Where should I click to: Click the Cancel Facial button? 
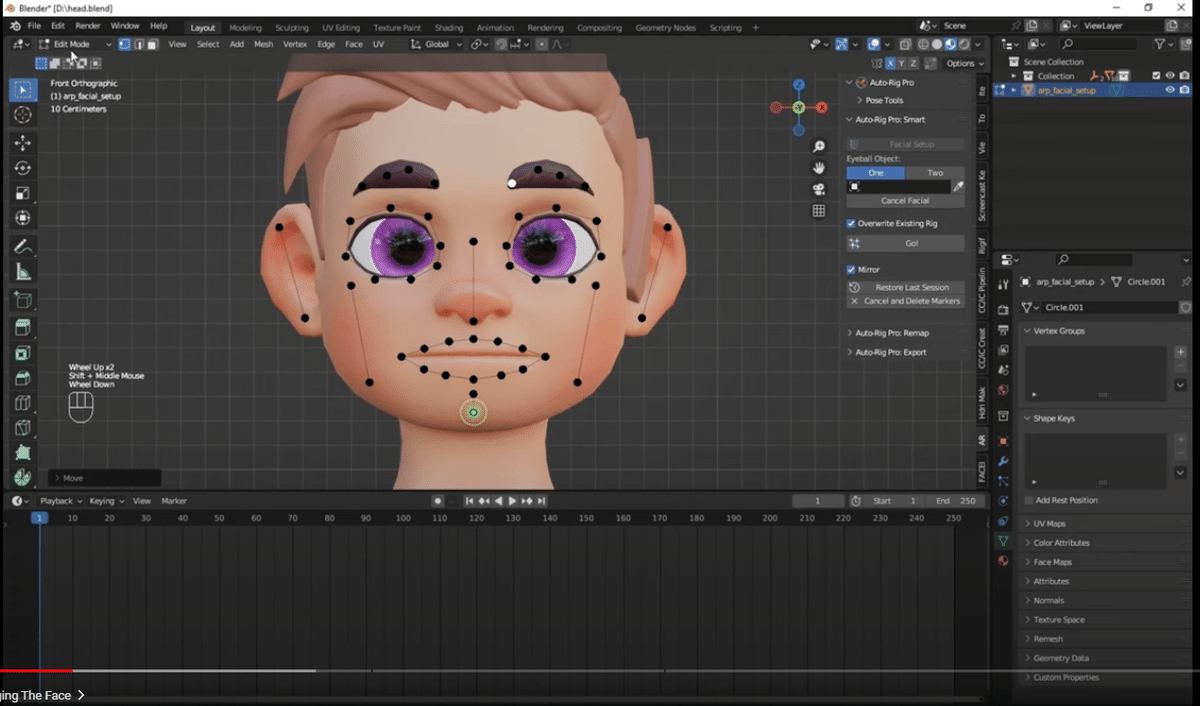[905, 201]
